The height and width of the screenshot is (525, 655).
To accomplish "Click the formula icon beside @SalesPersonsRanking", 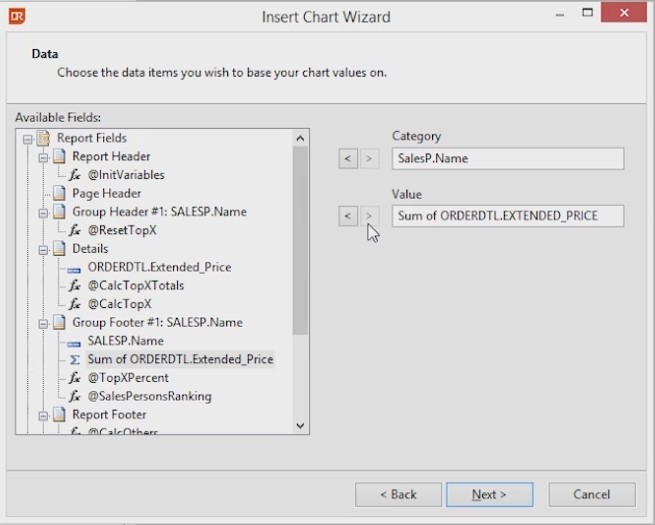I will (x=75, y=396).
